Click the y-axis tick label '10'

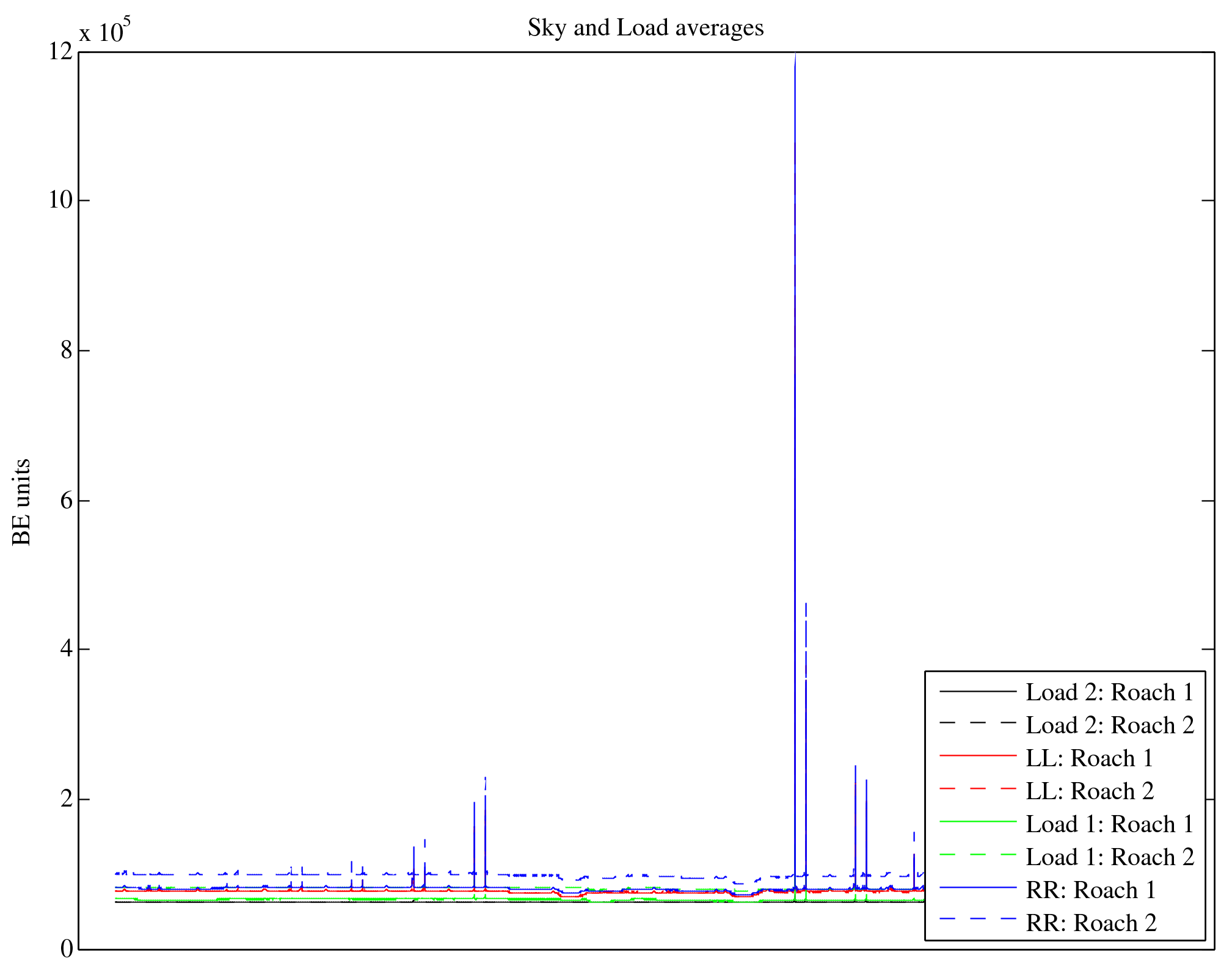click(x=60, y=200)
